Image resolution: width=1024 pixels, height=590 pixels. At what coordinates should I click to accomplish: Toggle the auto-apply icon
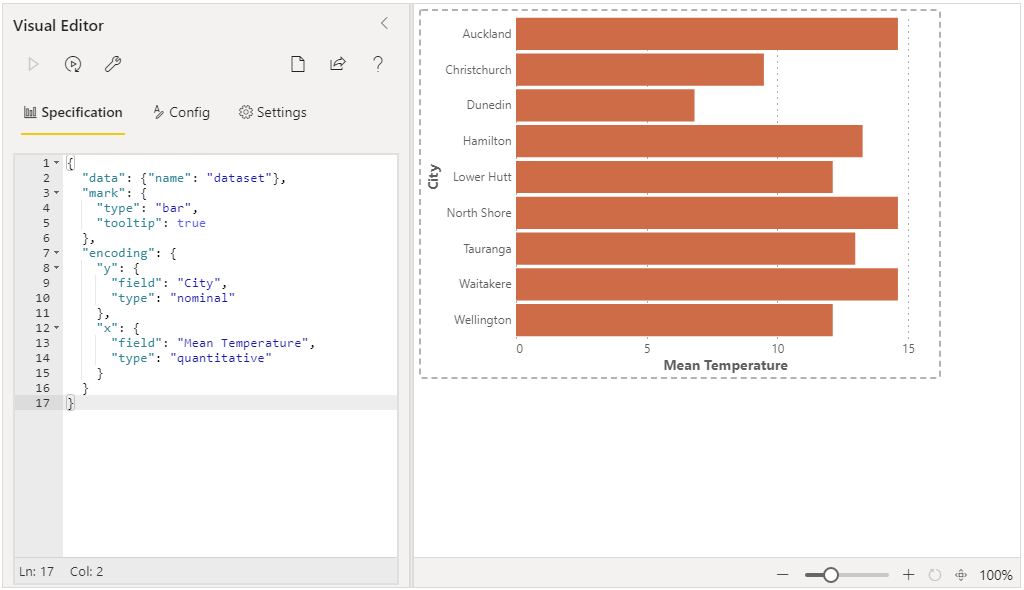(73, 64)
